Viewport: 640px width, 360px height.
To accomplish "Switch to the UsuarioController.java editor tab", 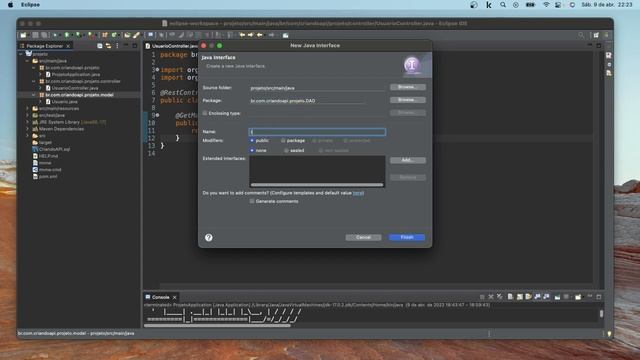I will click(x=171, y=46).
